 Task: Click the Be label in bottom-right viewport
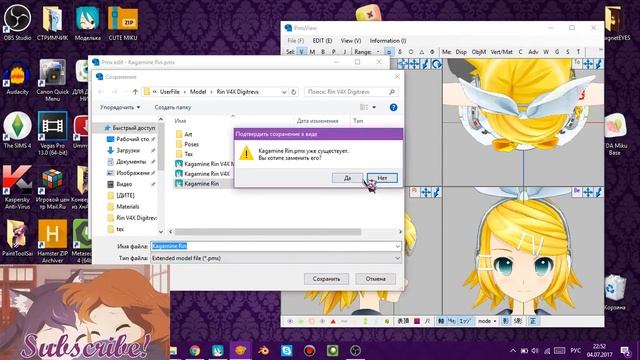tap(577, 191)
